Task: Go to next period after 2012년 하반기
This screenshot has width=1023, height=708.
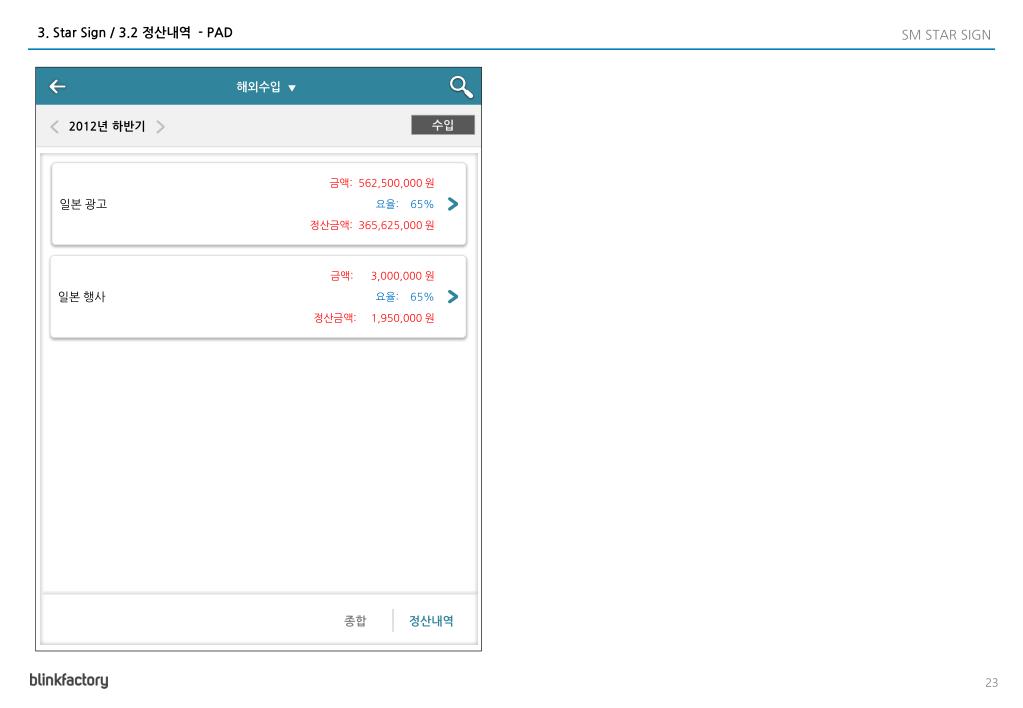Action: point(160,127)
